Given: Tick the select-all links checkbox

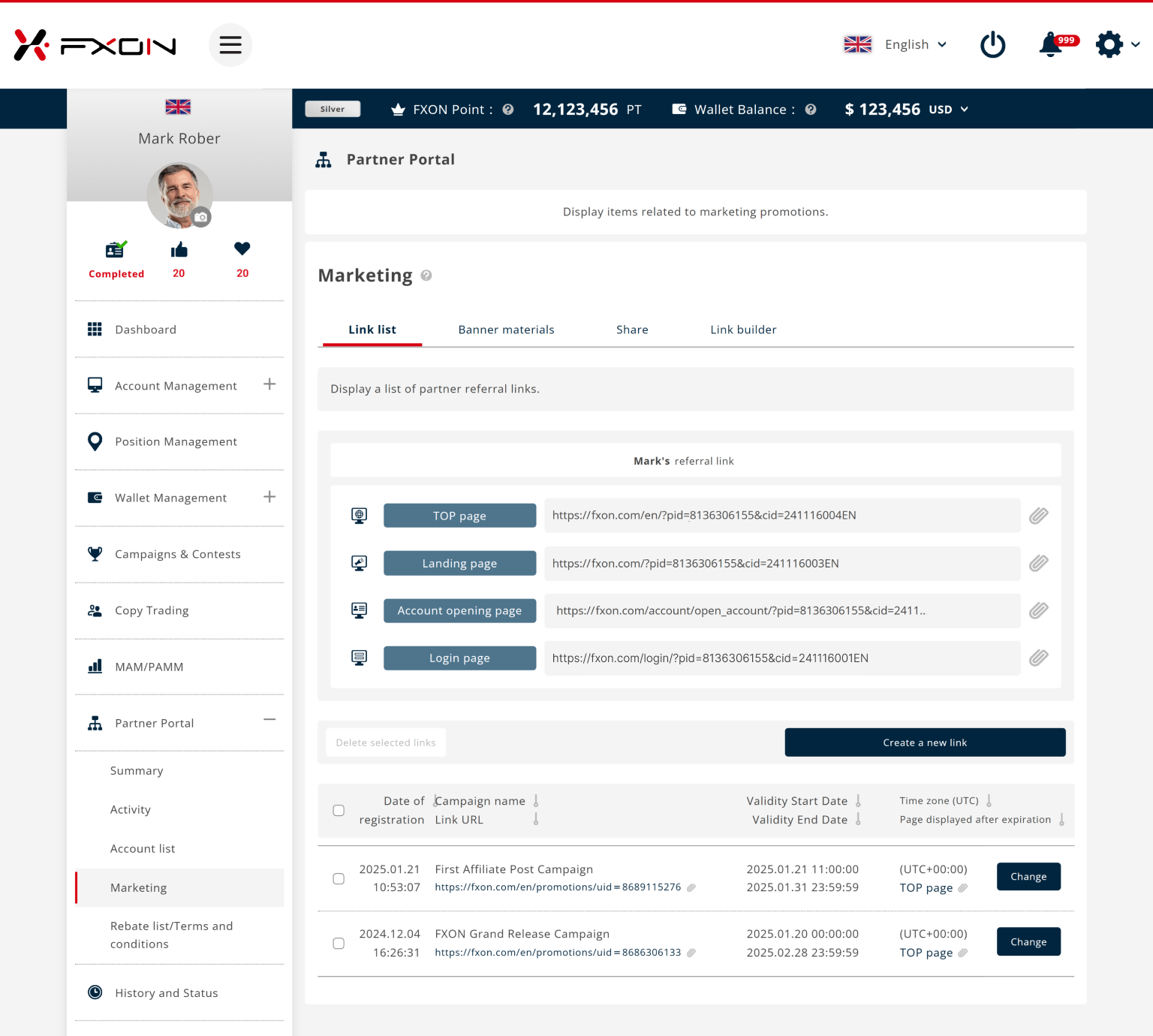Looking at the screenshot, I should [339, 811].
